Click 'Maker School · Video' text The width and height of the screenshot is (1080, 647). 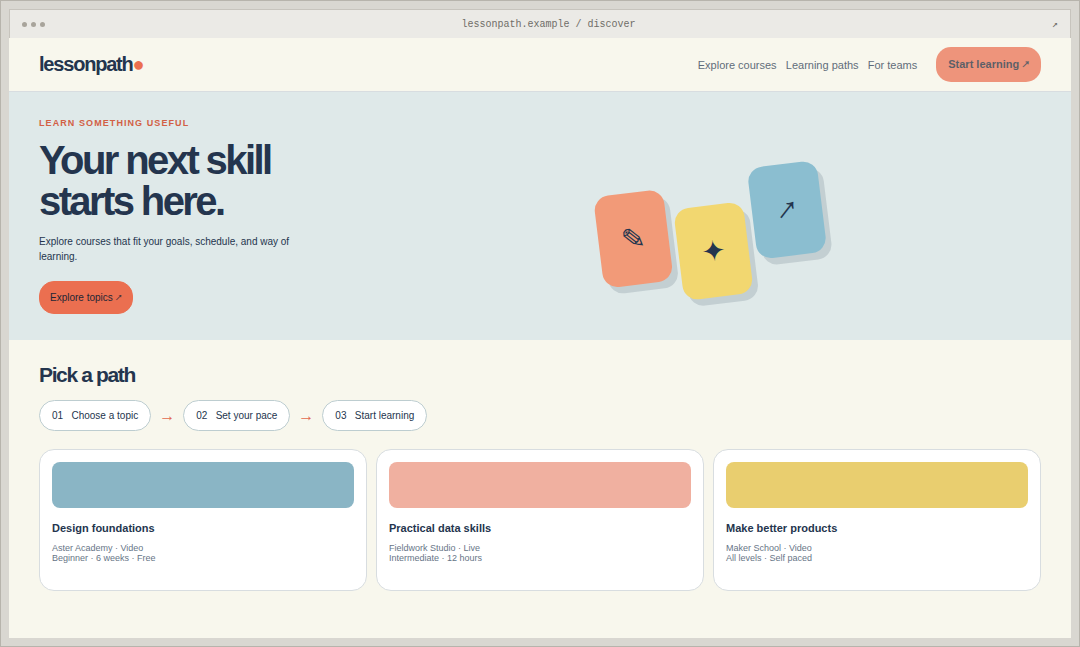click(x=769, y=548)
